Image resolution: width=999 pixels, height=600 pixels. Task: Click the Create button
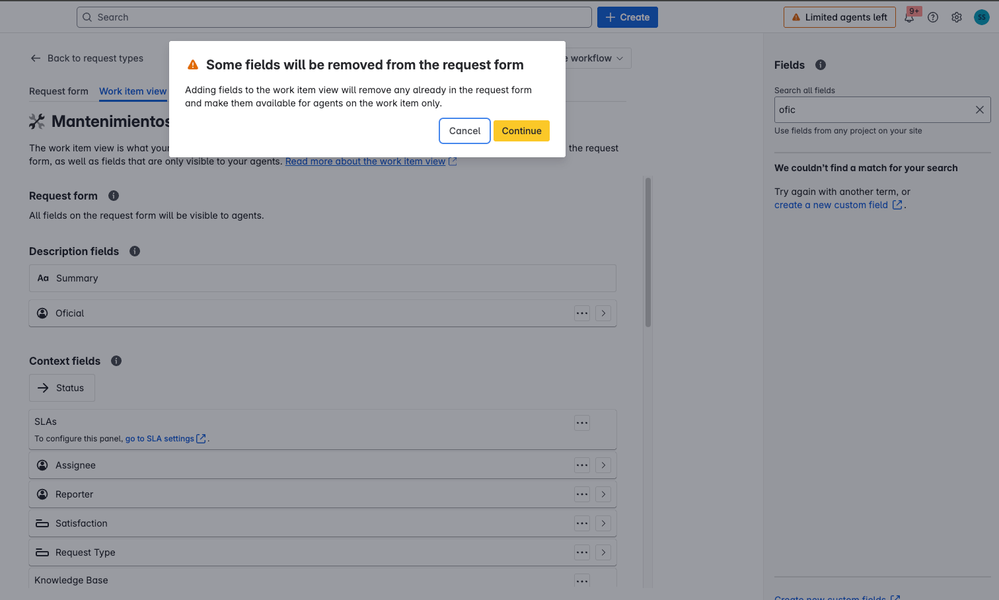627,17
